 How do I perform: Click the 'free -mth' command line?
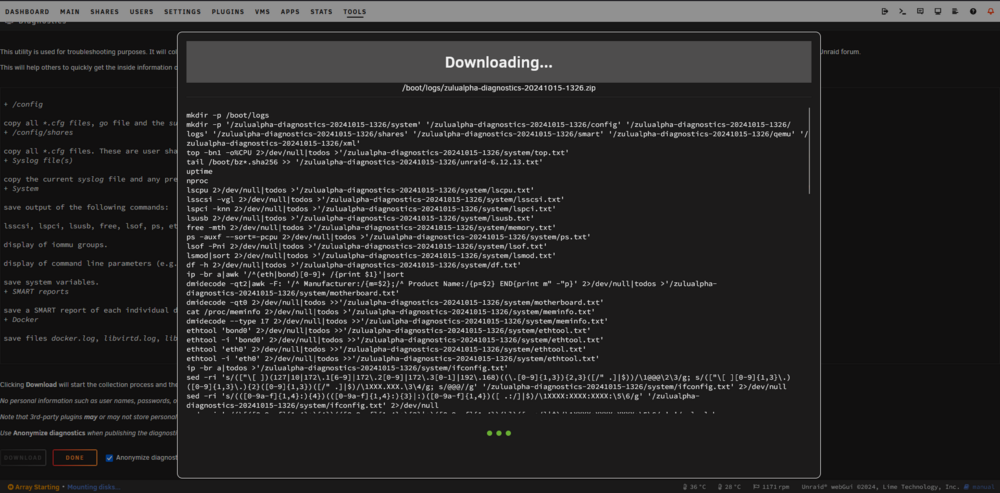pyautogui.click(x=371, y=227)
